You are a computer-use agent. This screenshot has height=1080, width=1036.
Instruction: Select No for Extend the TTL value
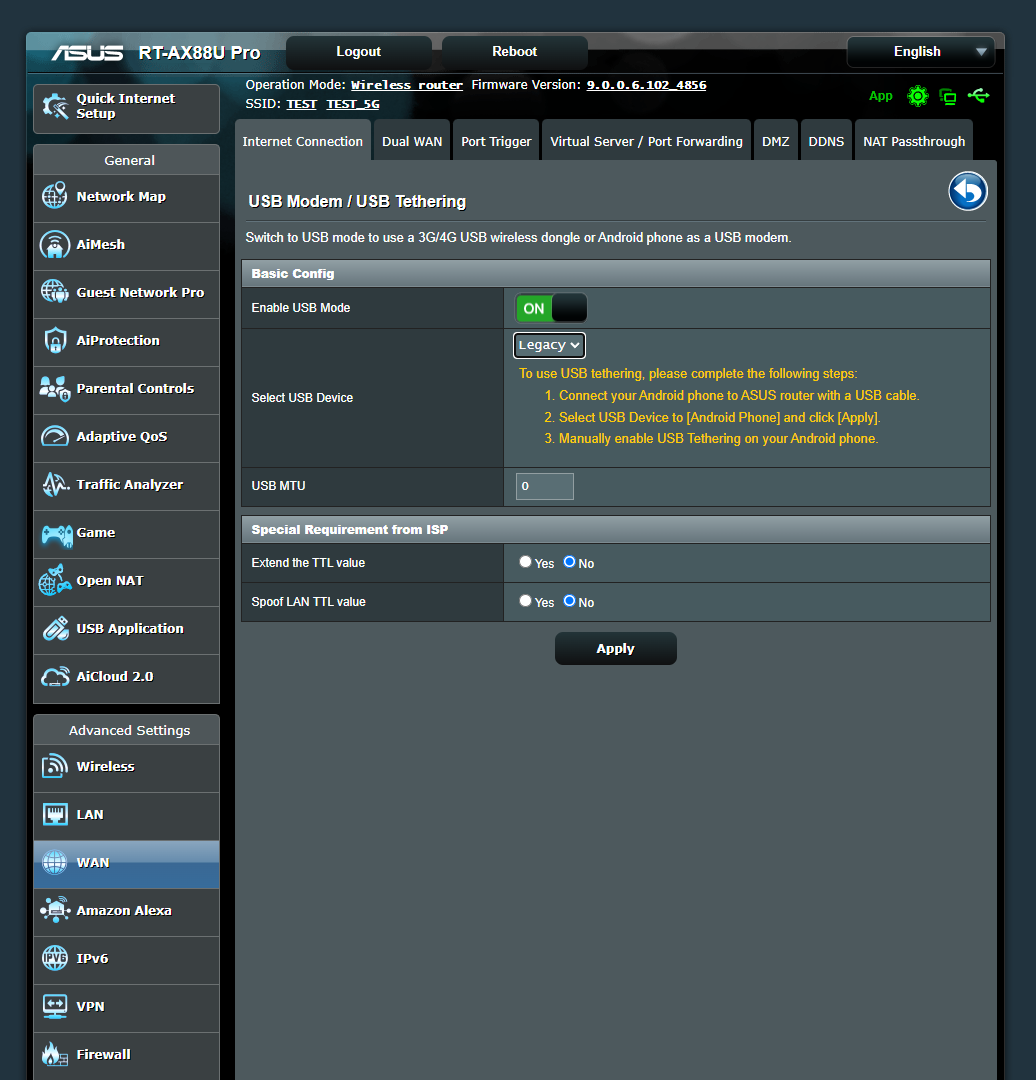(x=569, y=562)
